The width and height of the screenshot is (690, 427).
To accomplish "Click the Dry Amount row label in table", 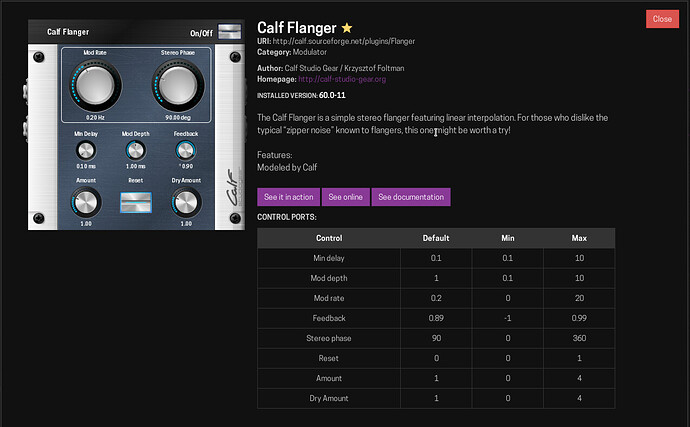I will click(x=329, y=398).
